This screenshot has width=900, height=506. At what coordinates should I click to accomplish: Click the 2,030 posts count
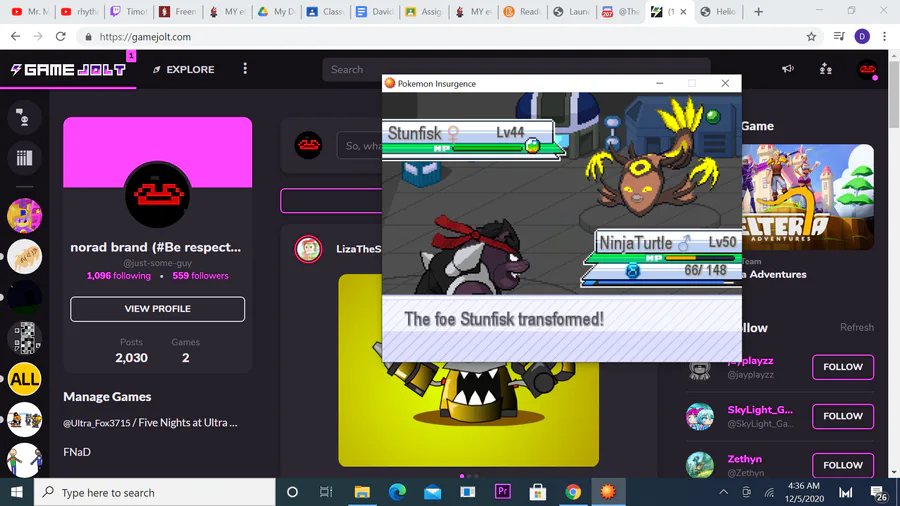pos(131,358)
